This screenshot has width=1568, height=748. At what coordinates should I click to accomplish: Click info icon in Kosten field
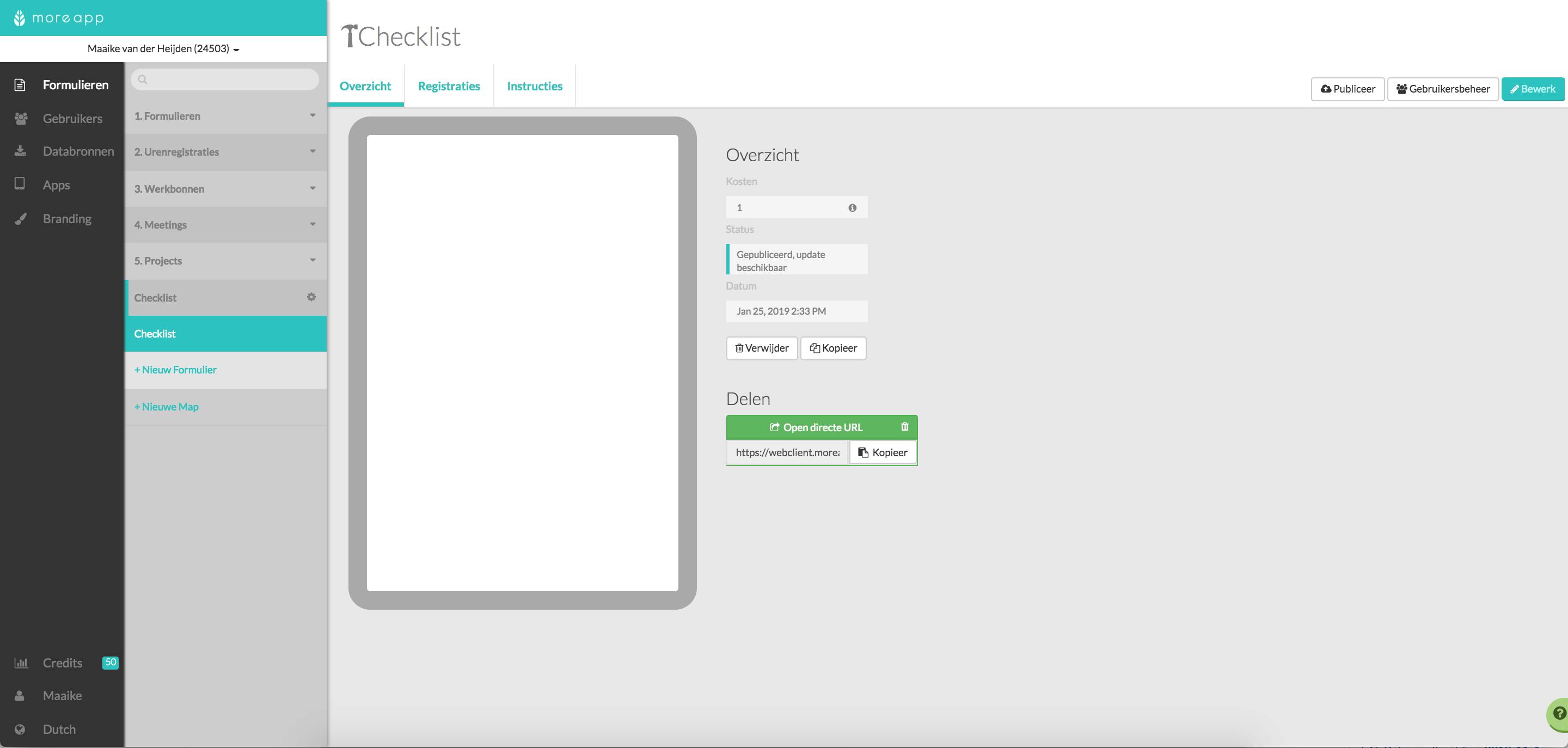coord(852,207)
